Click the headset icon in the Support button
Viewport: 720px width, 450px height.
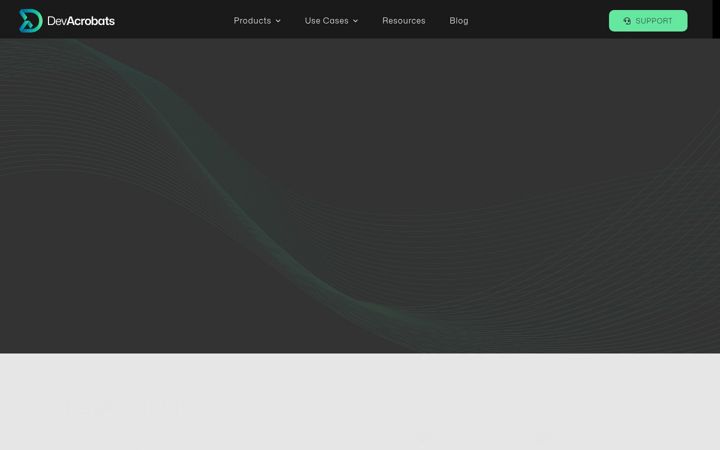click(x=627, y=21)
